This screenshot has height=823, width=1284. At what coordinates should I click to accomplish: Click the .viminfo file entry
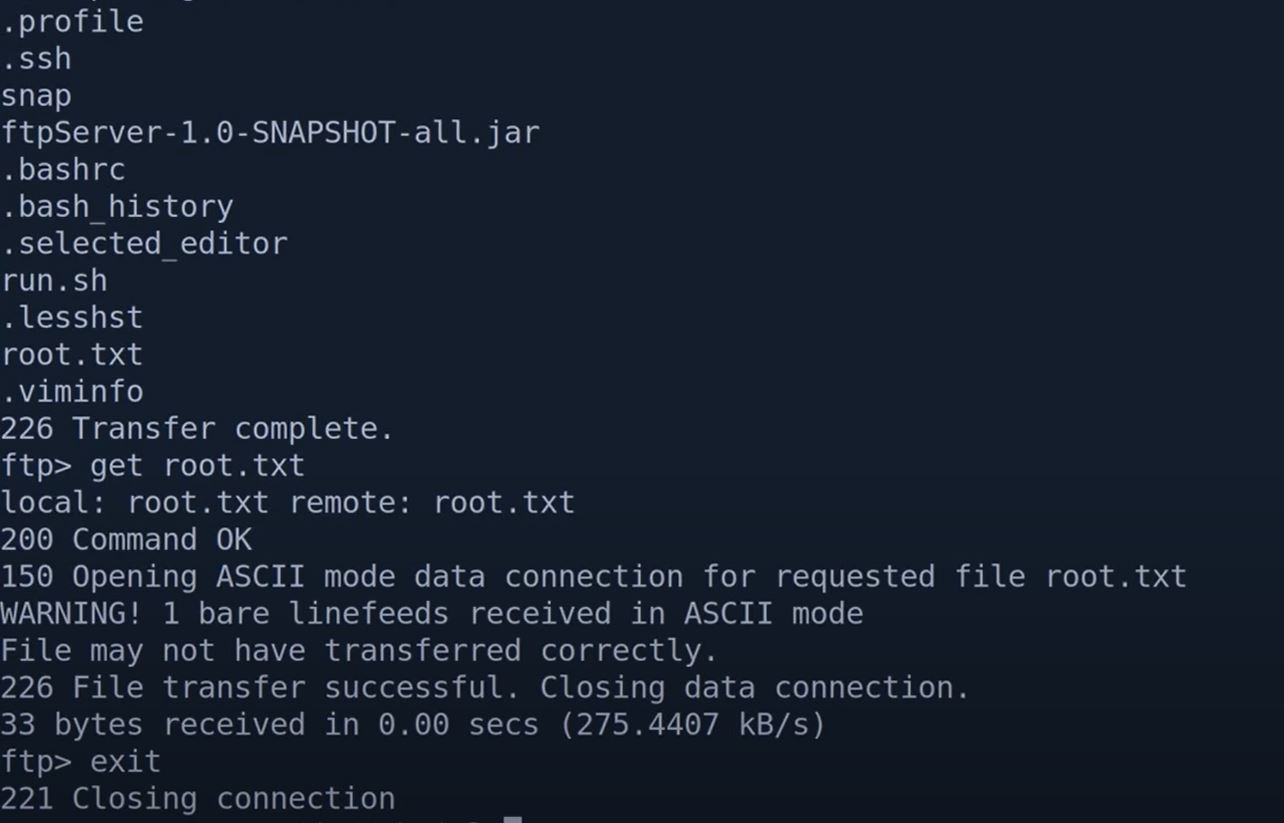(72, 392)
